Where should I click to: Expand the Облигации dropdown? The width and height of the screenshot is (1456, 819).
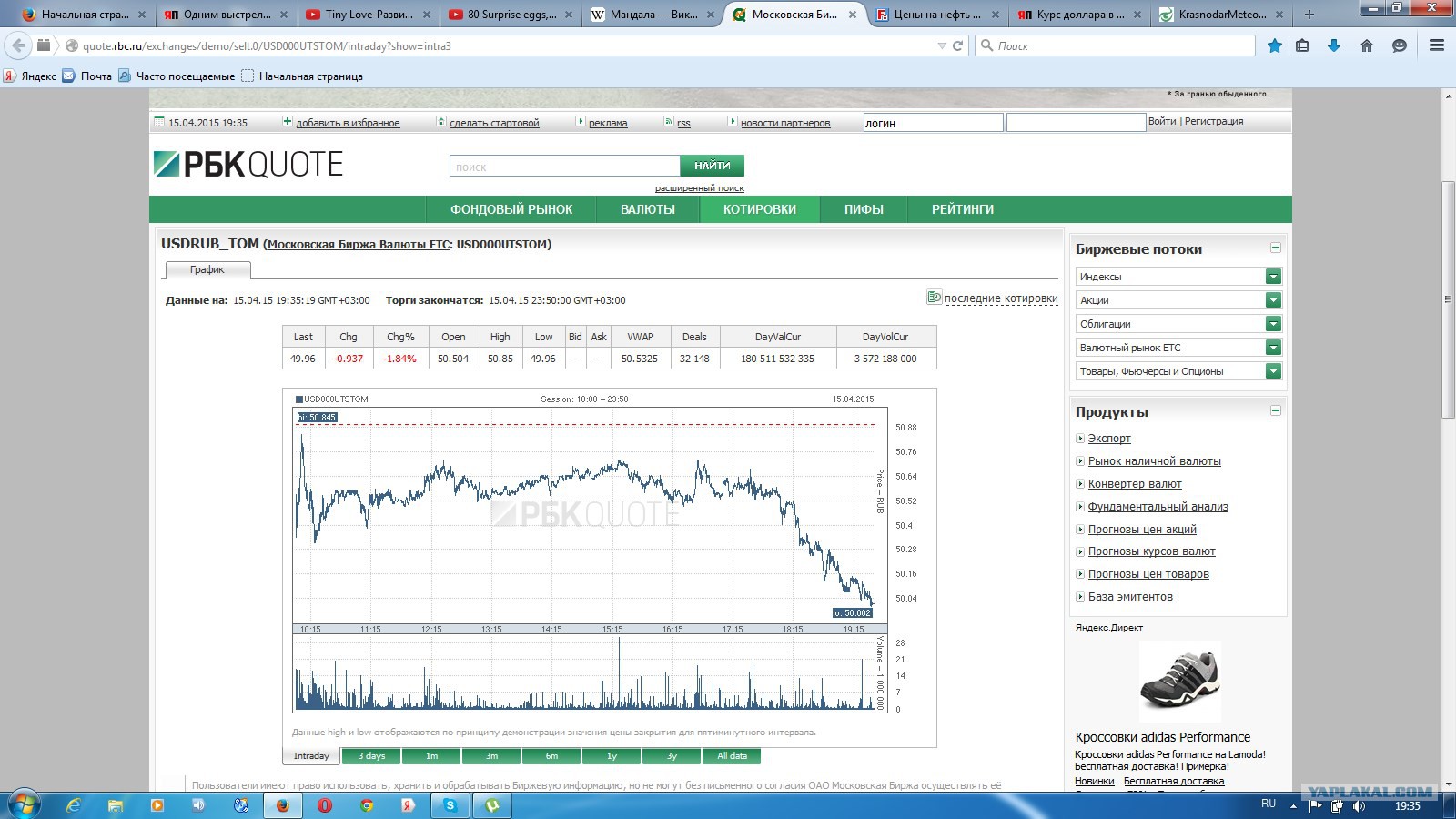point(1273,324)
